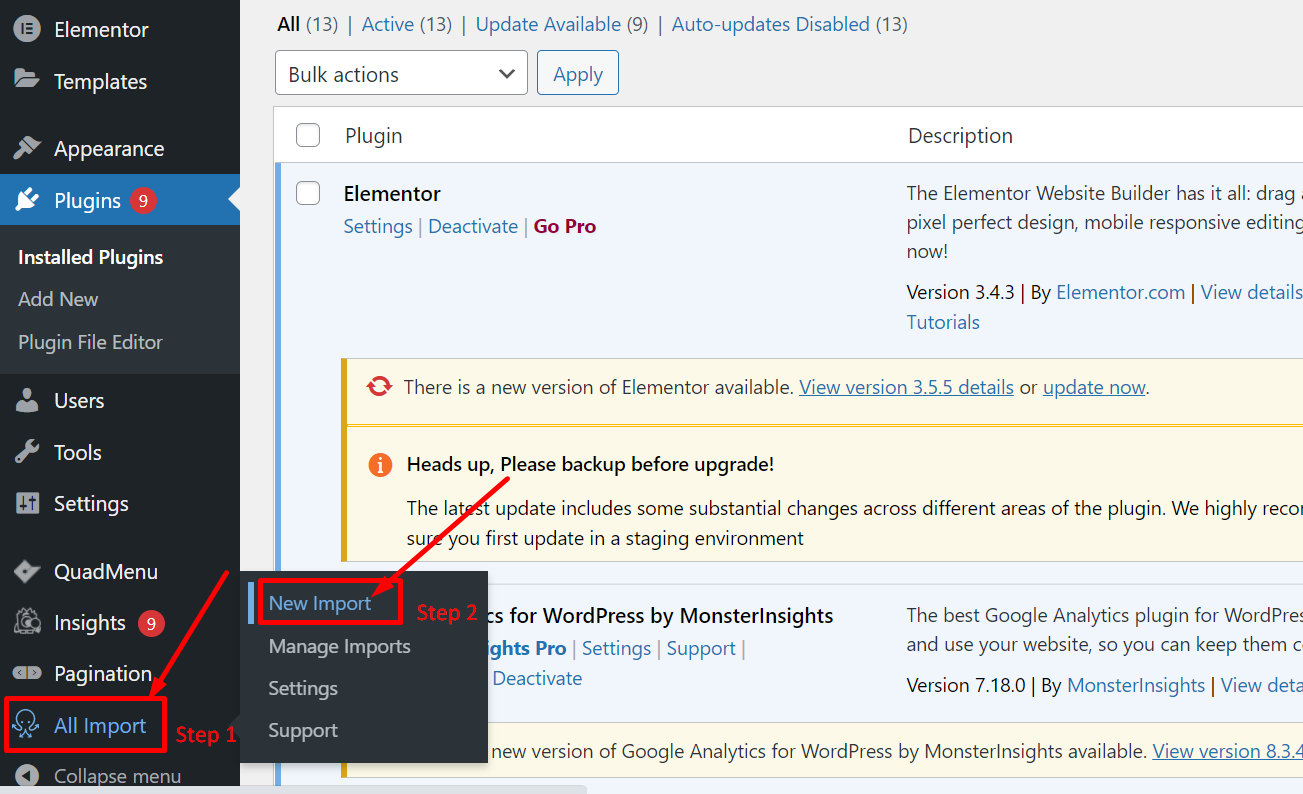Select the Users icon in sidebar
This screenshot has width=1303, height=794.
[25, 400]
